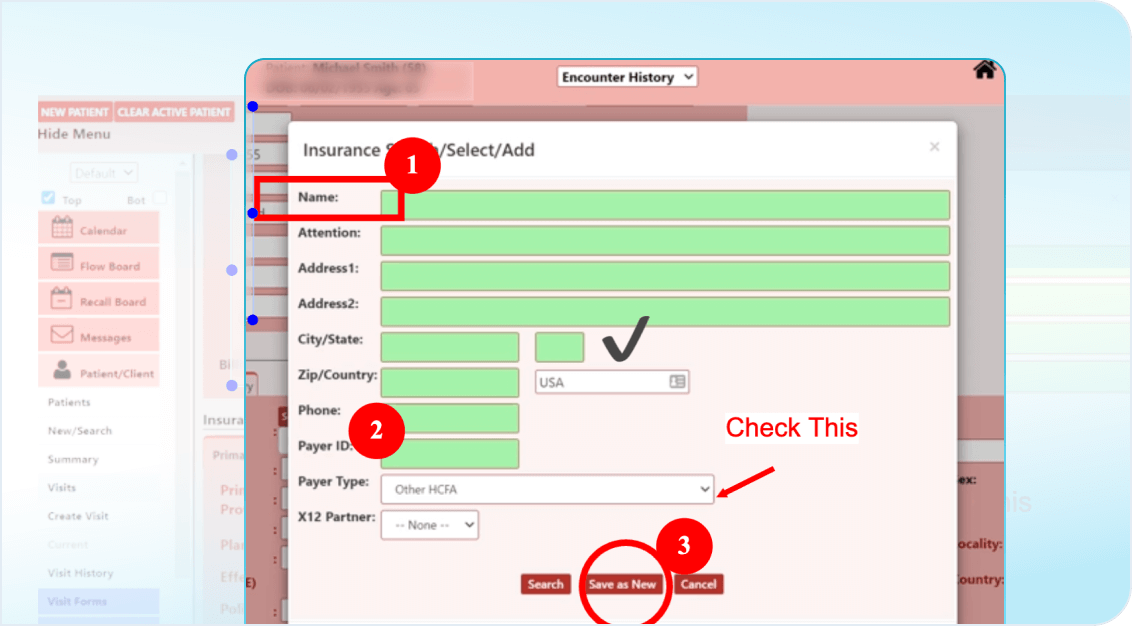
Task: Focus the Attention input field
Action: (x=665, y=240)
